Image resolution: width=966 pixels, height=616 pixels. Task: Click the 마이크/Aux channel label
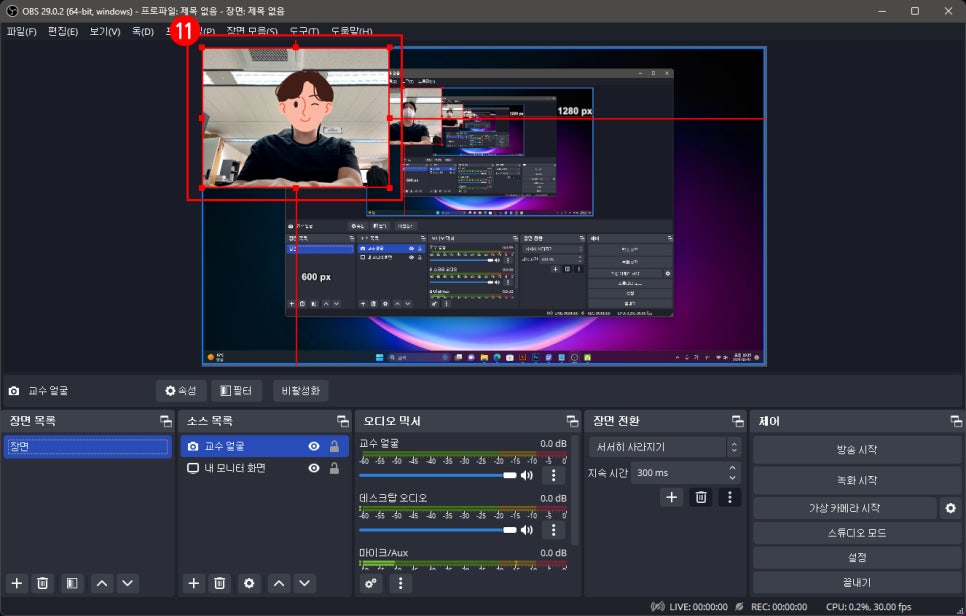(383, 553)
